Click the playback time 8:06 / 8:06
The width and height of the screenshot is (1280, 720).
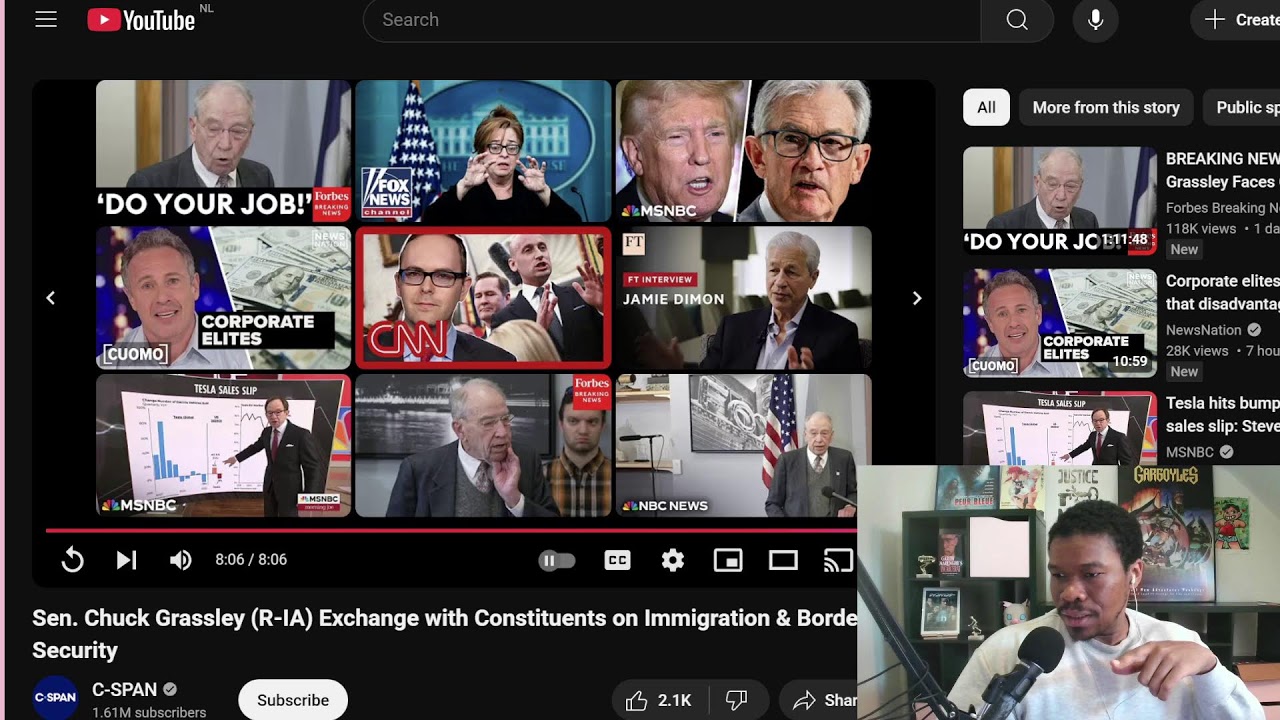click(x=251, y=560)
